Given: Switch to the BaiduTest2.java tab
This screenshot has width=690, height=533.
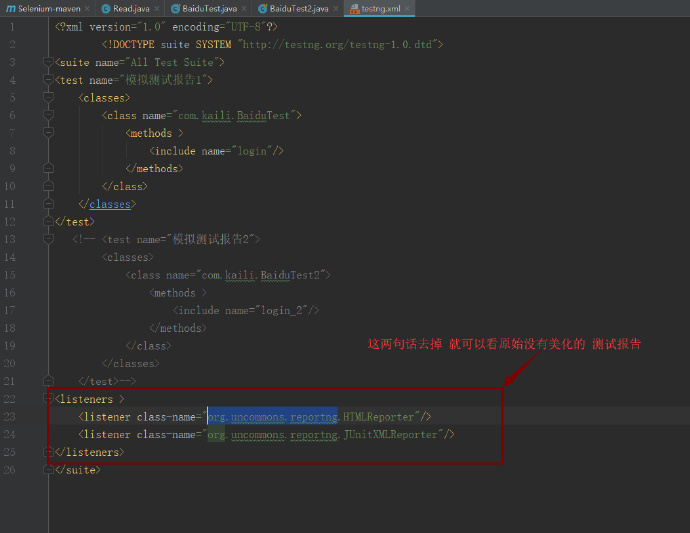Looking at the screenshot, I should 299,8.
